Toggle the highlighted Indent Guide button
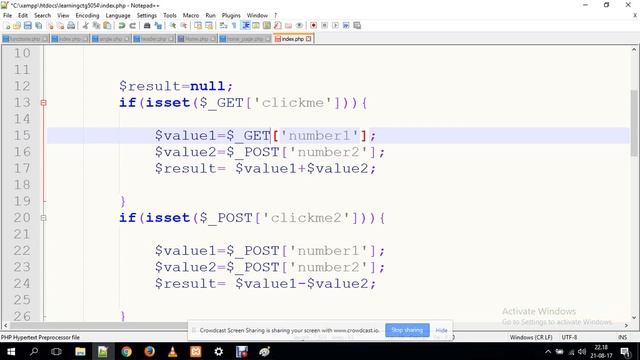This screenshot has height=360, width=640. (x=245, y=25)
